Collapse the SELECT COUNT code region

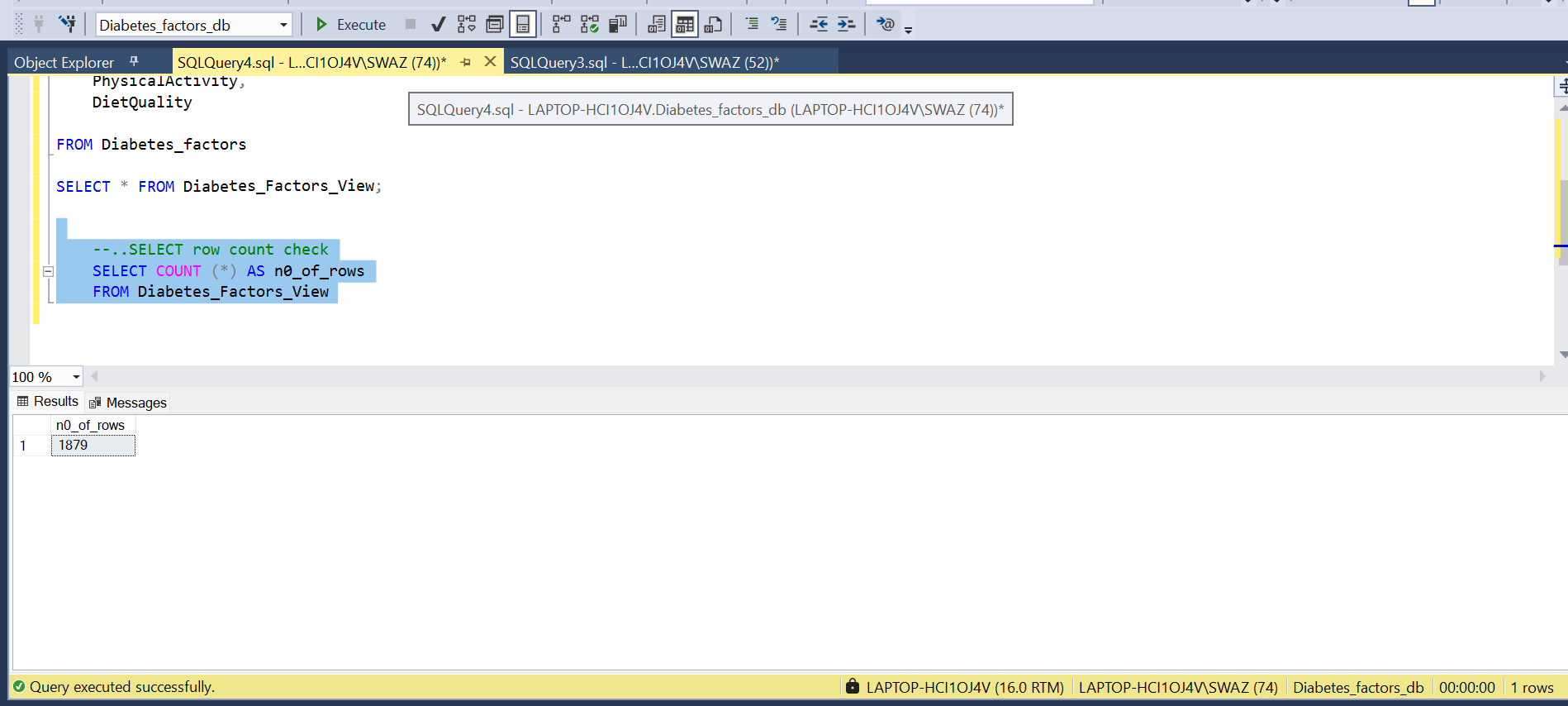point(48,271)
